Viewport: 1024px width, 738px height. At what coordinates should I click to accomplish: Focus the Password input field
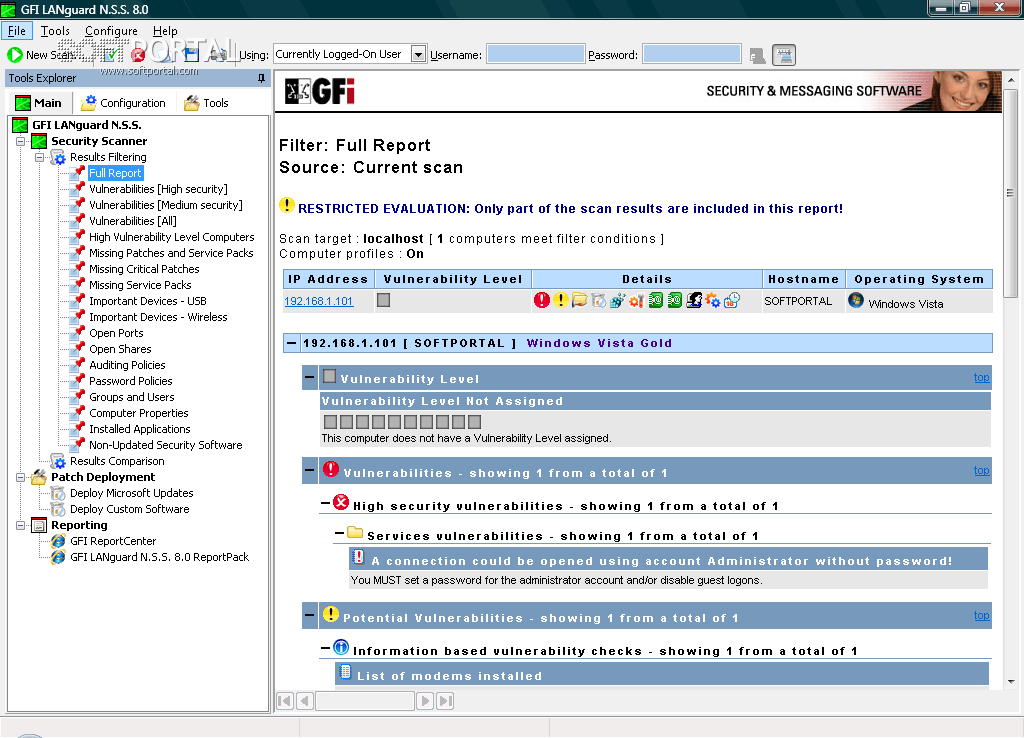[x=692, y=54]
